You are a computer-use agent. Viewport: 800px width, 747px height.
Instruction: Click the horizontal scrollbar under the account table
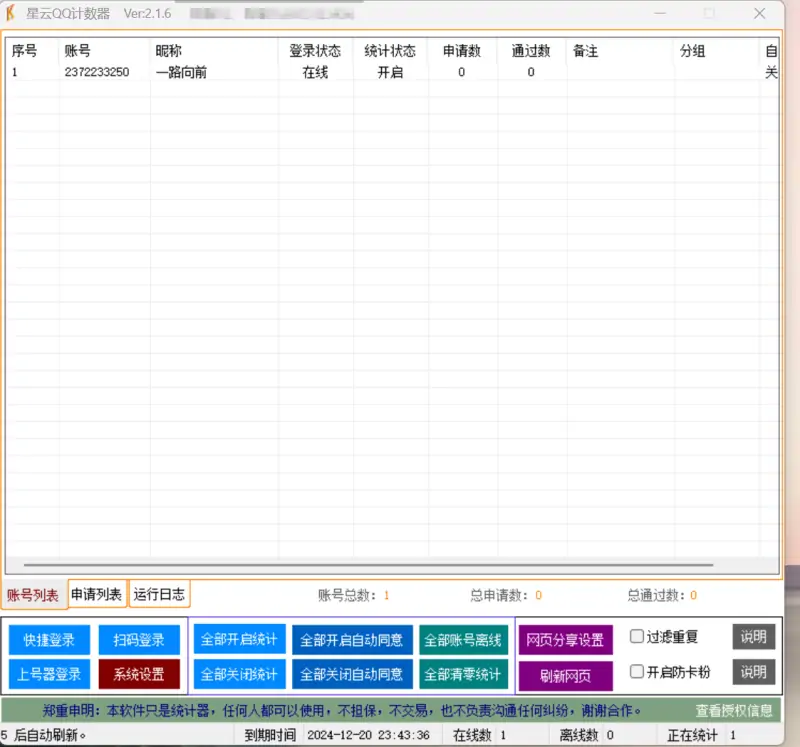360,565
